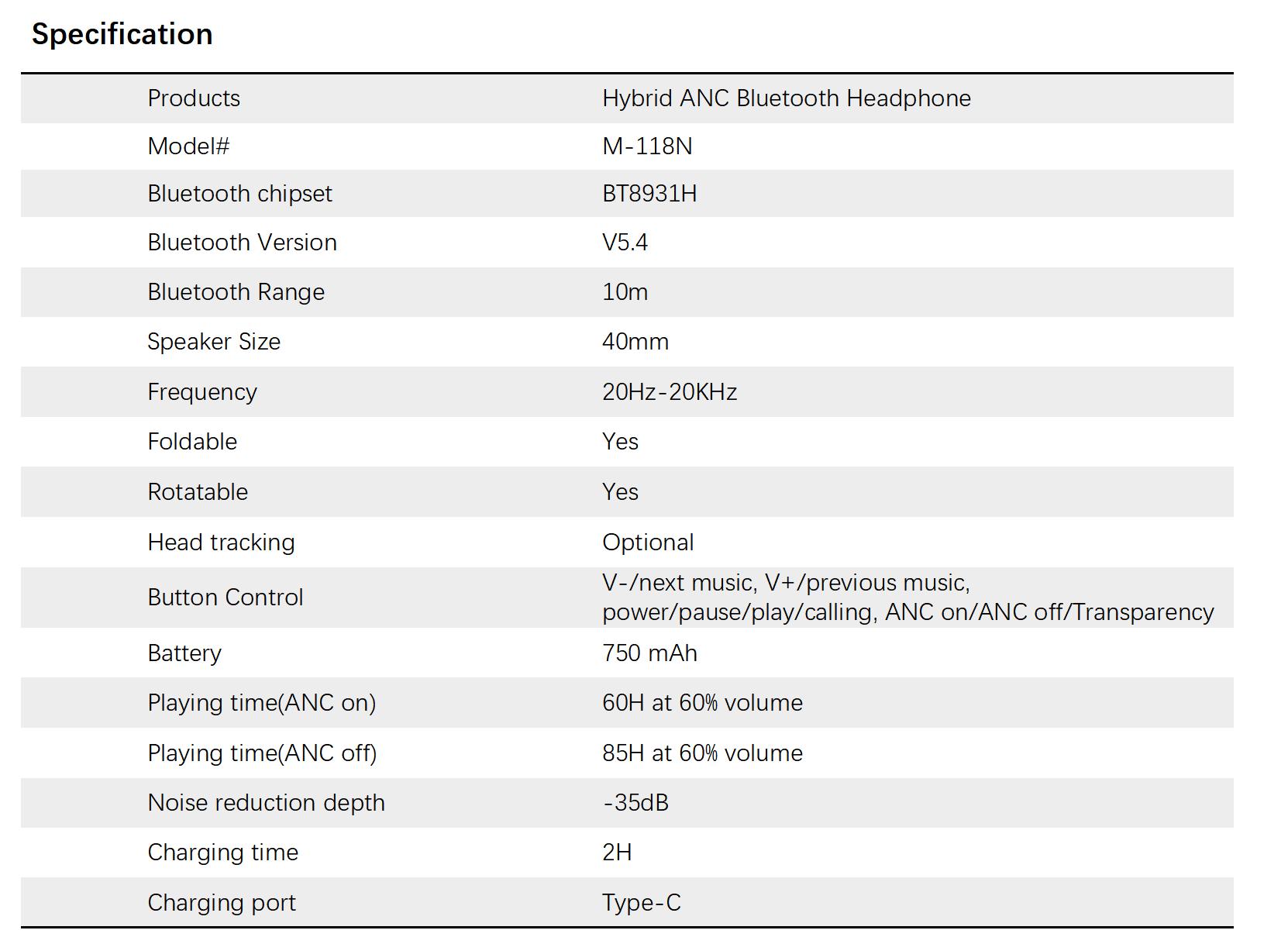The image size is (1288, 937).
Task: Click the Optional head tracking value
Action: coord(648,543)
